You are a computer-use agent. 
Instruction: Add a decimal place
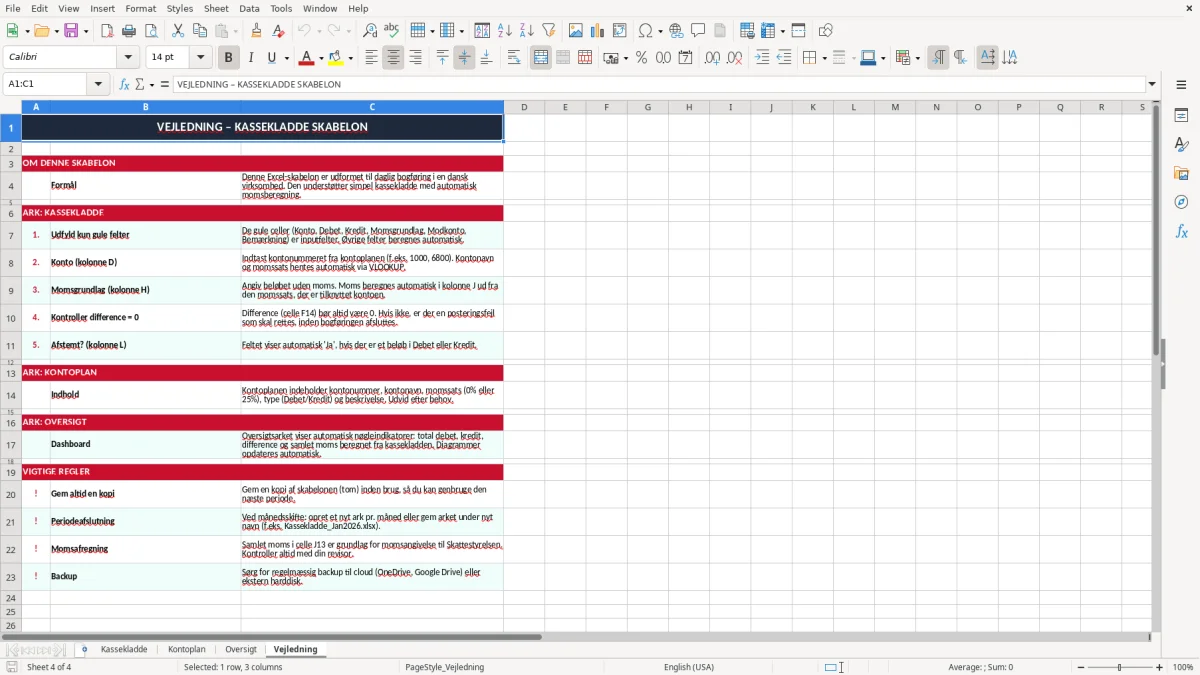click(x=712, y=58)
